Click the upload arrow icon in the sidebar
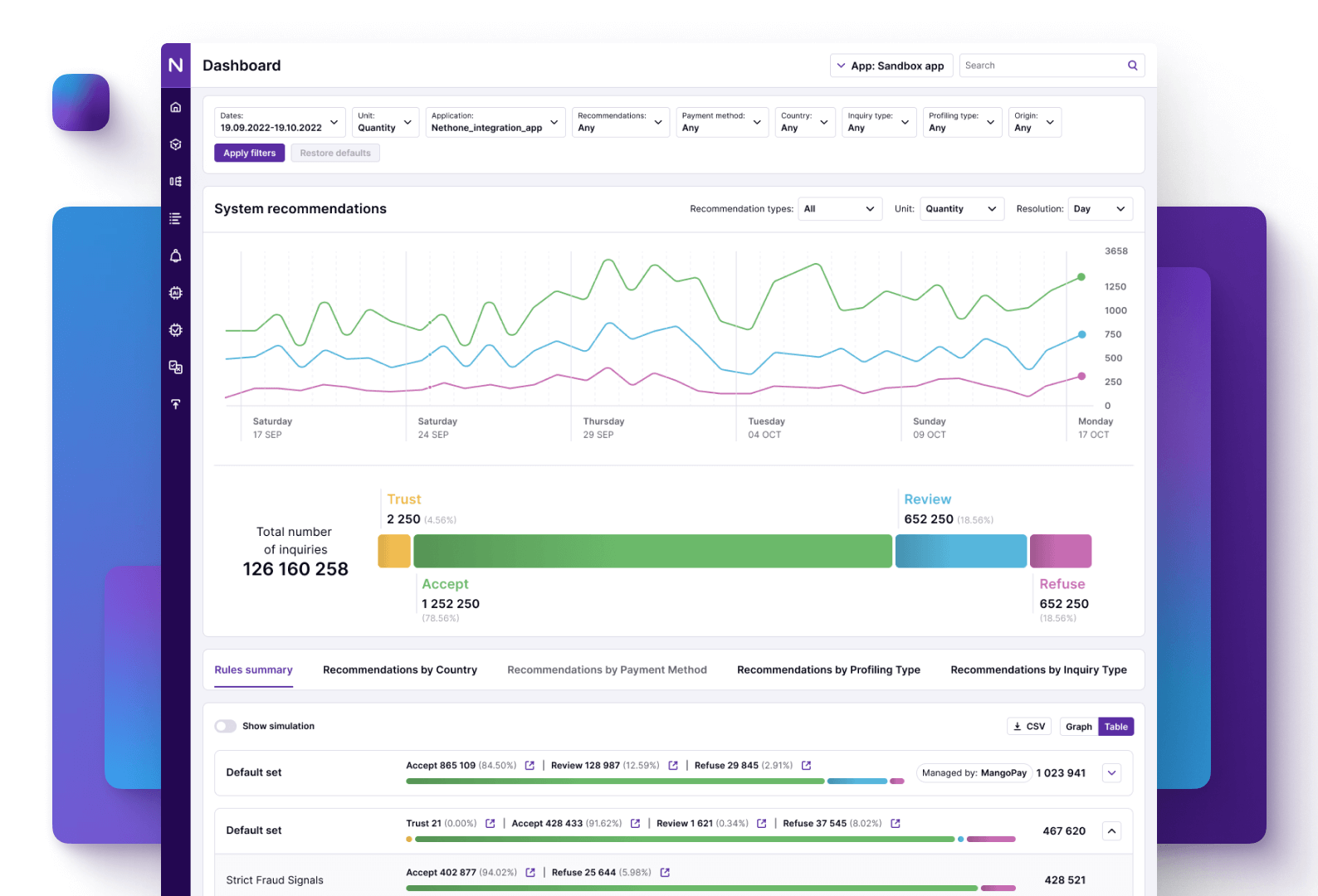The width and height of the screenshot is (1318, 896). coord(175,404)
